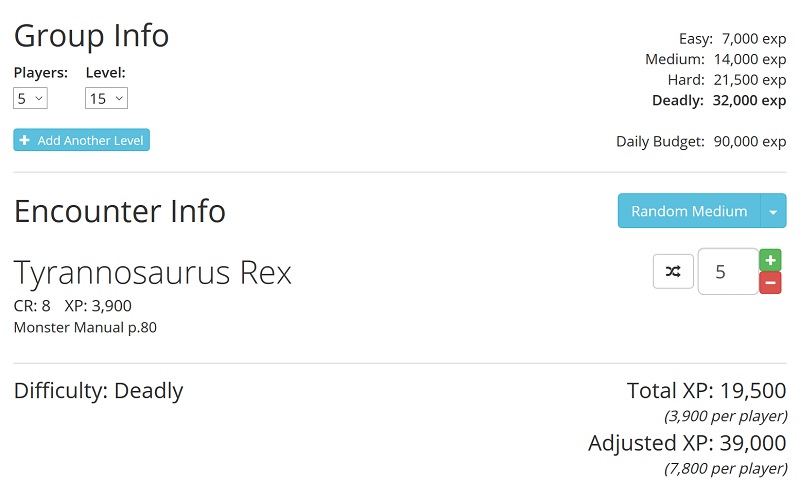Click the Deadly 32,000 exp threshold
Screen dimensions: 800x484
[x=719, y=100]
